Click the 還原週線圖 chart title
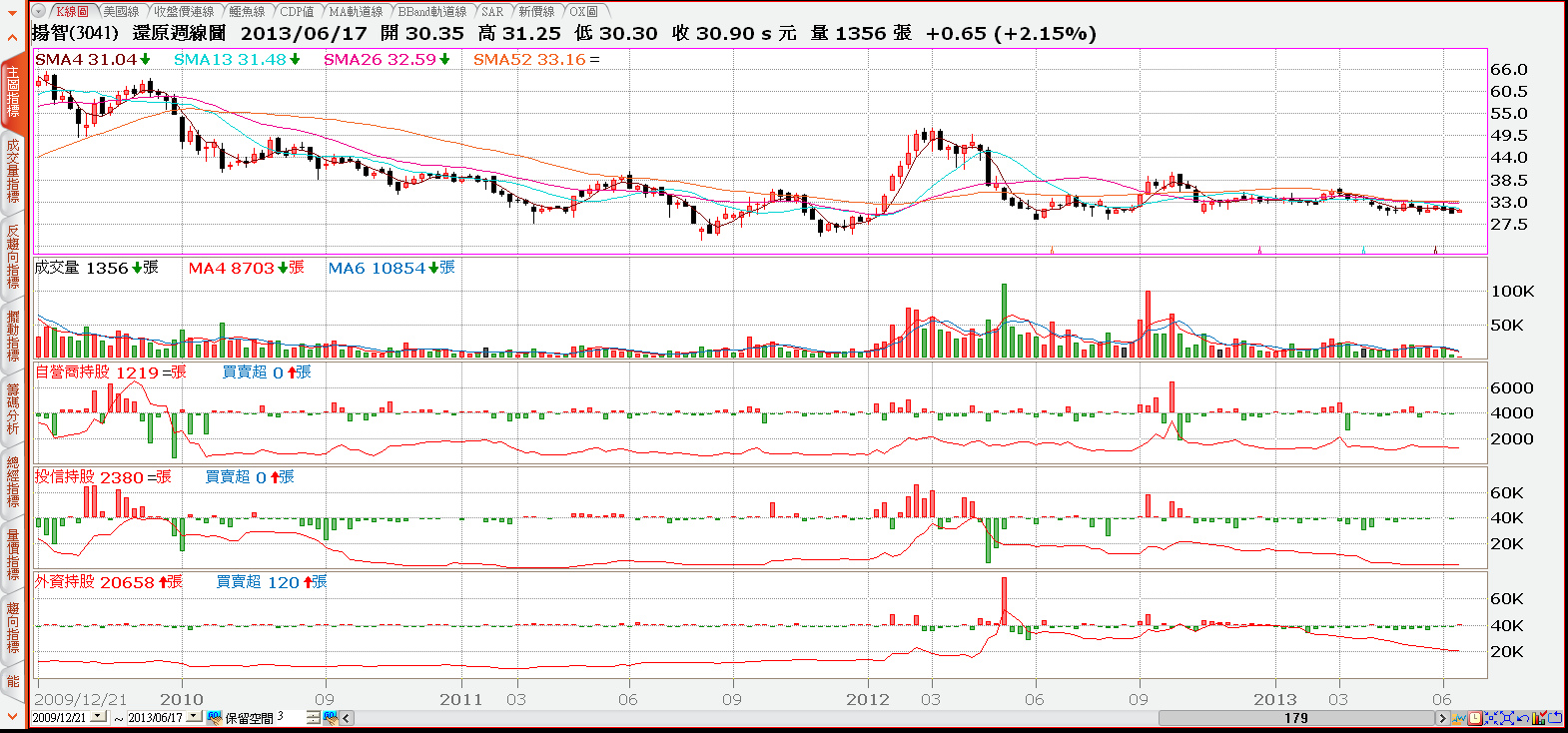The width and height of the screenshot is (1568, 733). click(179, 33)
